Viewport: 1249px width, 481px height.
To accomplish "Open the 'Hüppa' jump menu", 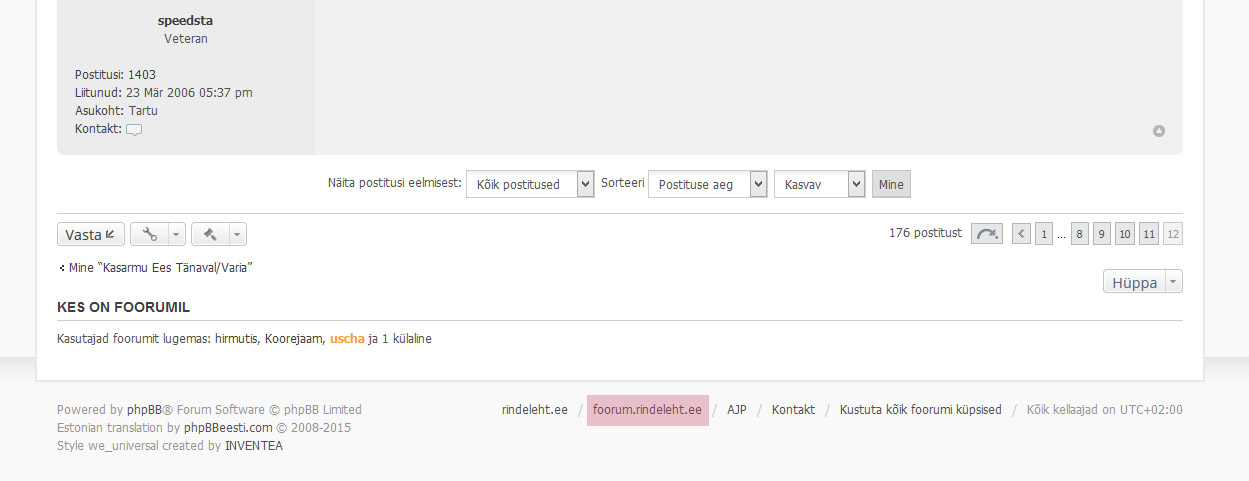I will tap(1142, 282).
